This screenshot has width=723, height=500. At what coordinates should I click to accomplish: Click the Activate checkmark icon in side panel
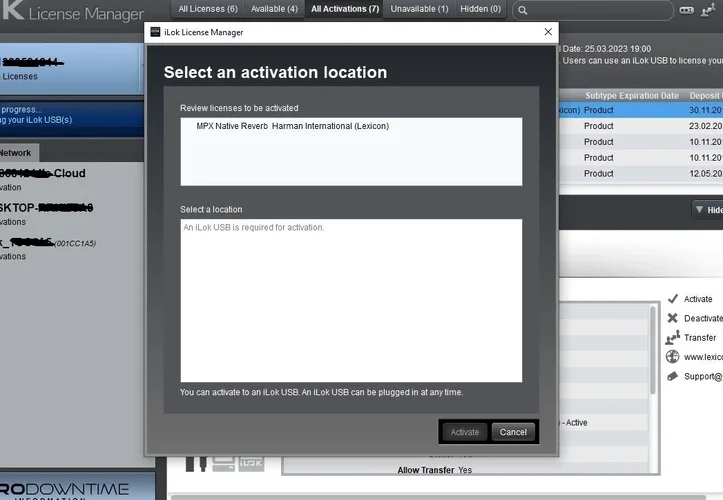pyautogui.click(x=673, y=298)
